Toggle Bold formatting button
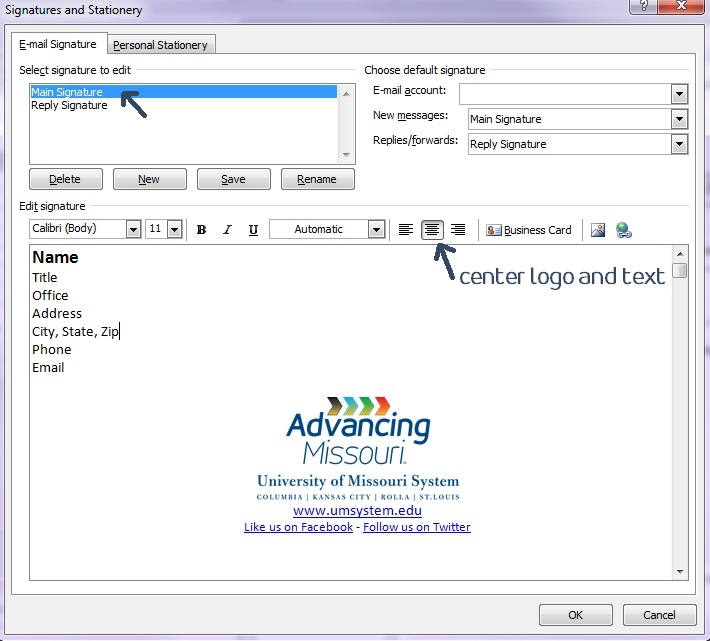This screenshot has width=710, height=641. [201, 230]
